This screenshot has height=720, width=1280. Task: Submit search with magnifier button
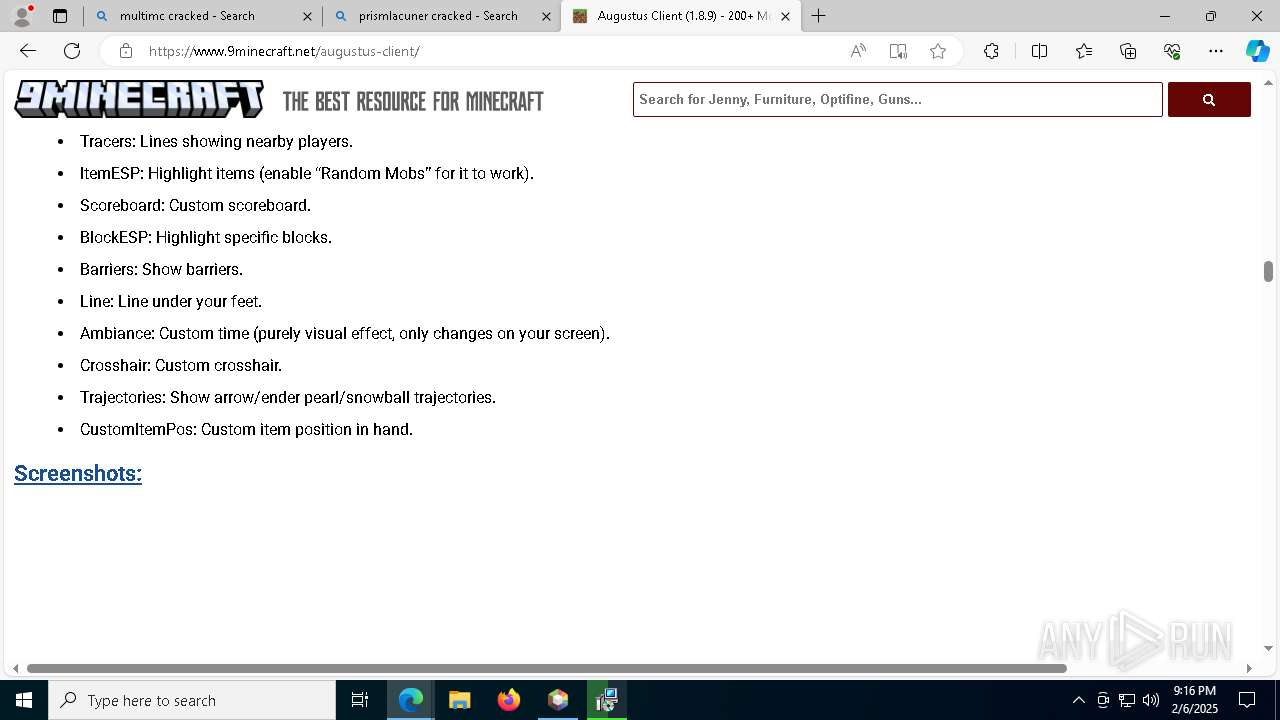click(x=1209, y=99)
